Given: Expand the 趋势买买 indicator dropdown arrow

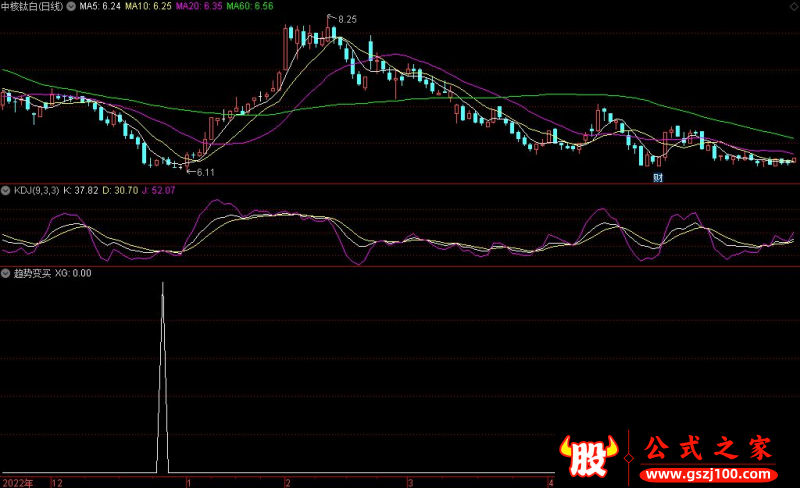Looking at the screenshot, I should point(5,272).
